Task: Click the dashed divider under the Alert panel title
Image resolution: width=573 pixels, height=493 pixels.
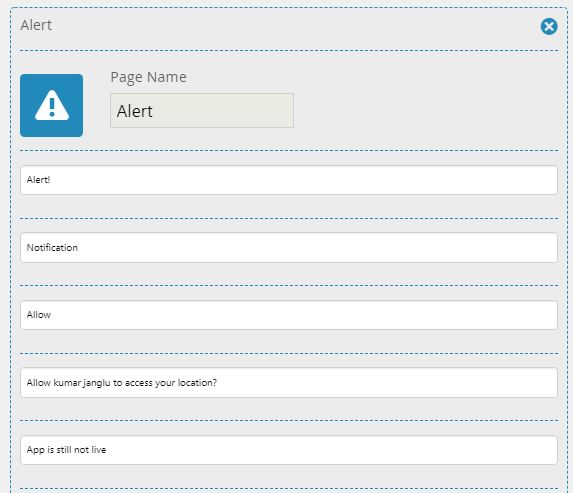Action: click(289, 50)
